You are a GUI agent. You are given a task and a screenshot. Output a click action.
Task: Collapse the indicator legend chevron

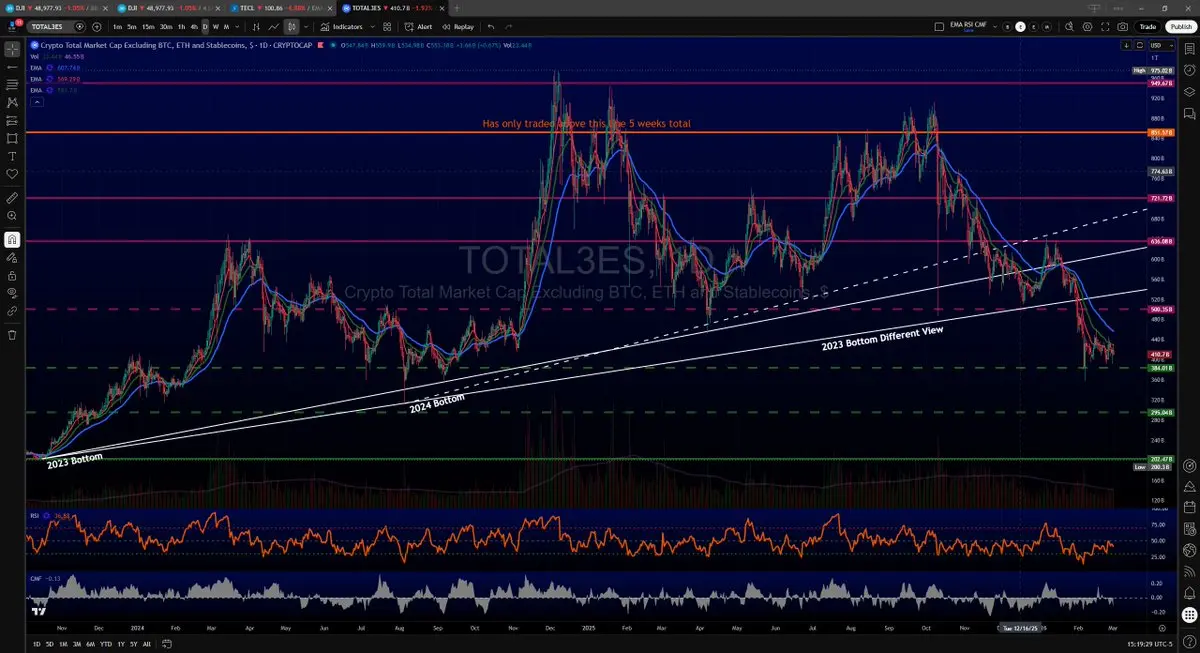point(37,102)
